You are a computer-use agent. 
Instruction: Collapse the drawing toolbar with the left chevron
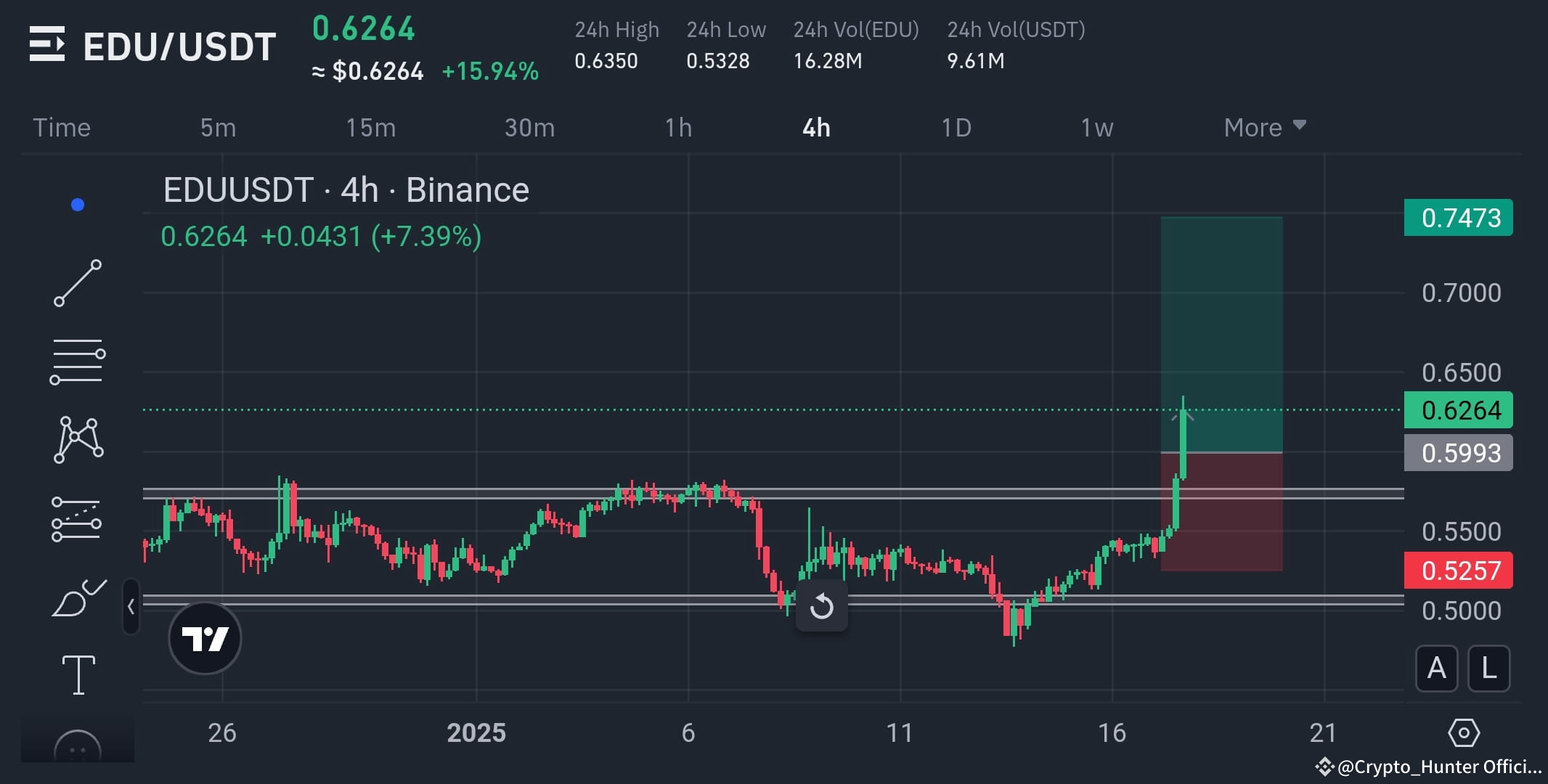131,607
